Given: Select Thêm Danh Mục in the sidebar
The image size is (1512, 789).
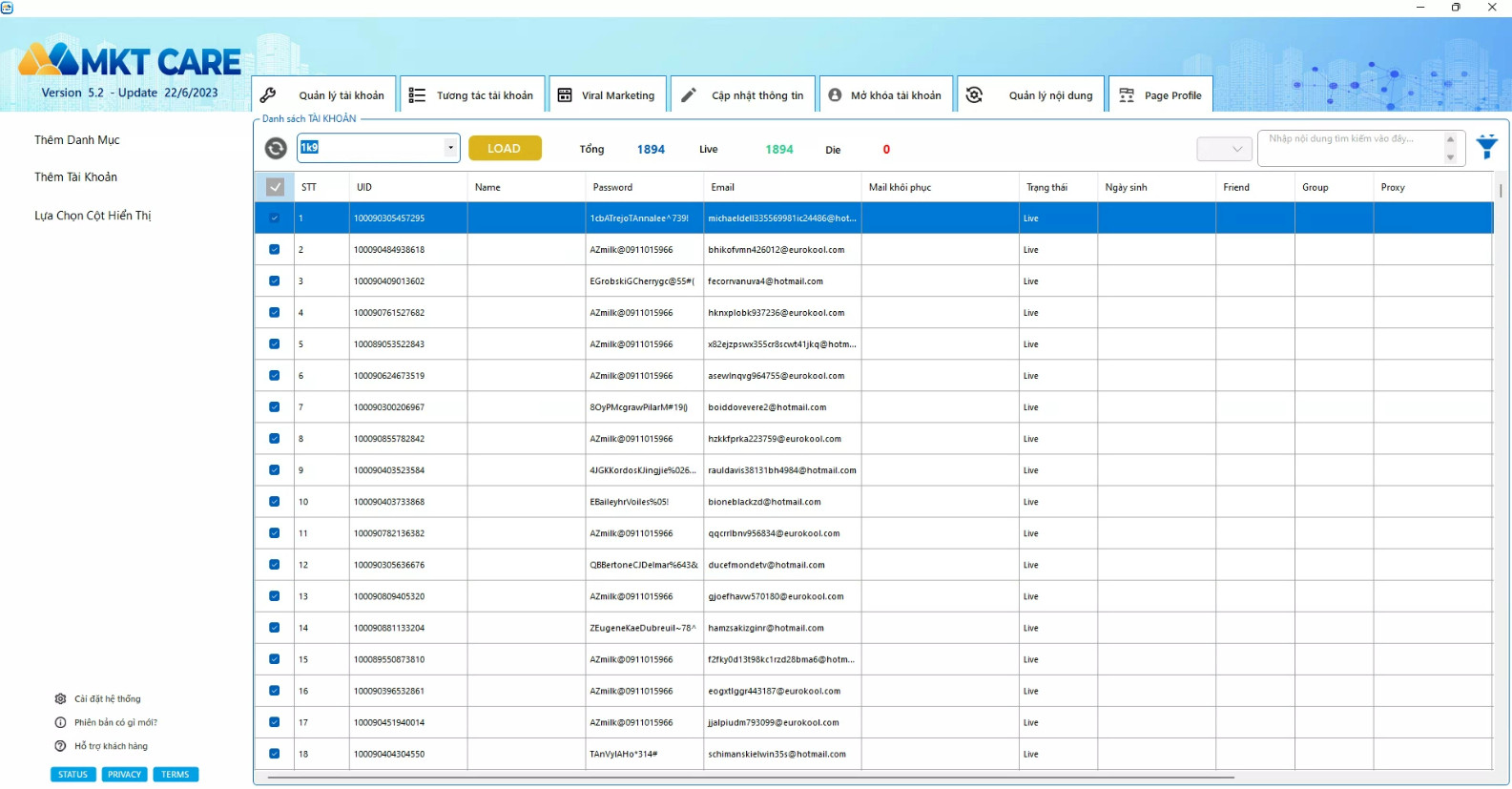Looking at the screenshot, I should click(77, 140).
